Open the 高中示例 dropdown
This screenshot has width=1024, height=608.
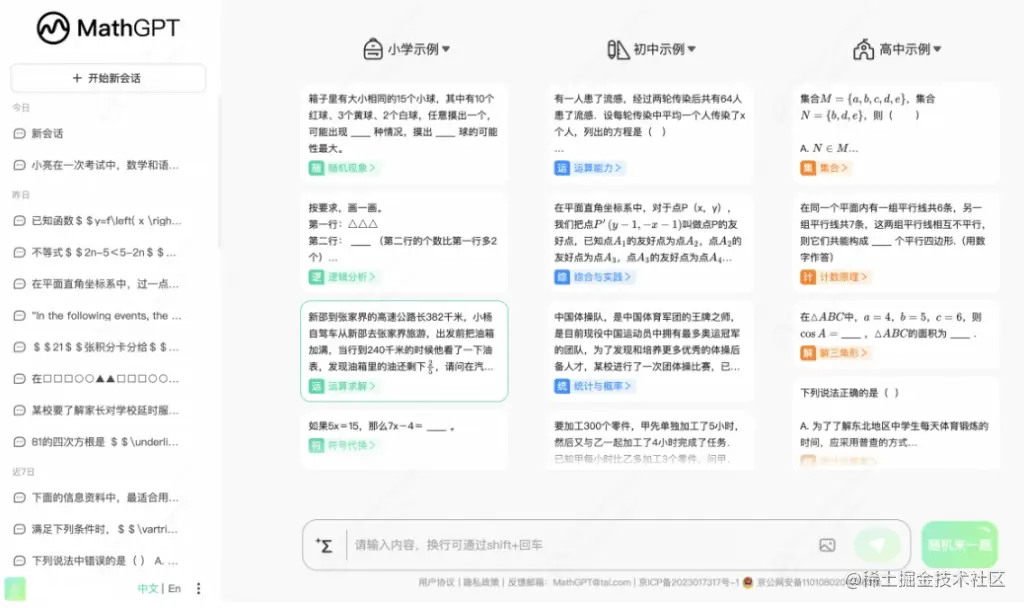(898, 47)
